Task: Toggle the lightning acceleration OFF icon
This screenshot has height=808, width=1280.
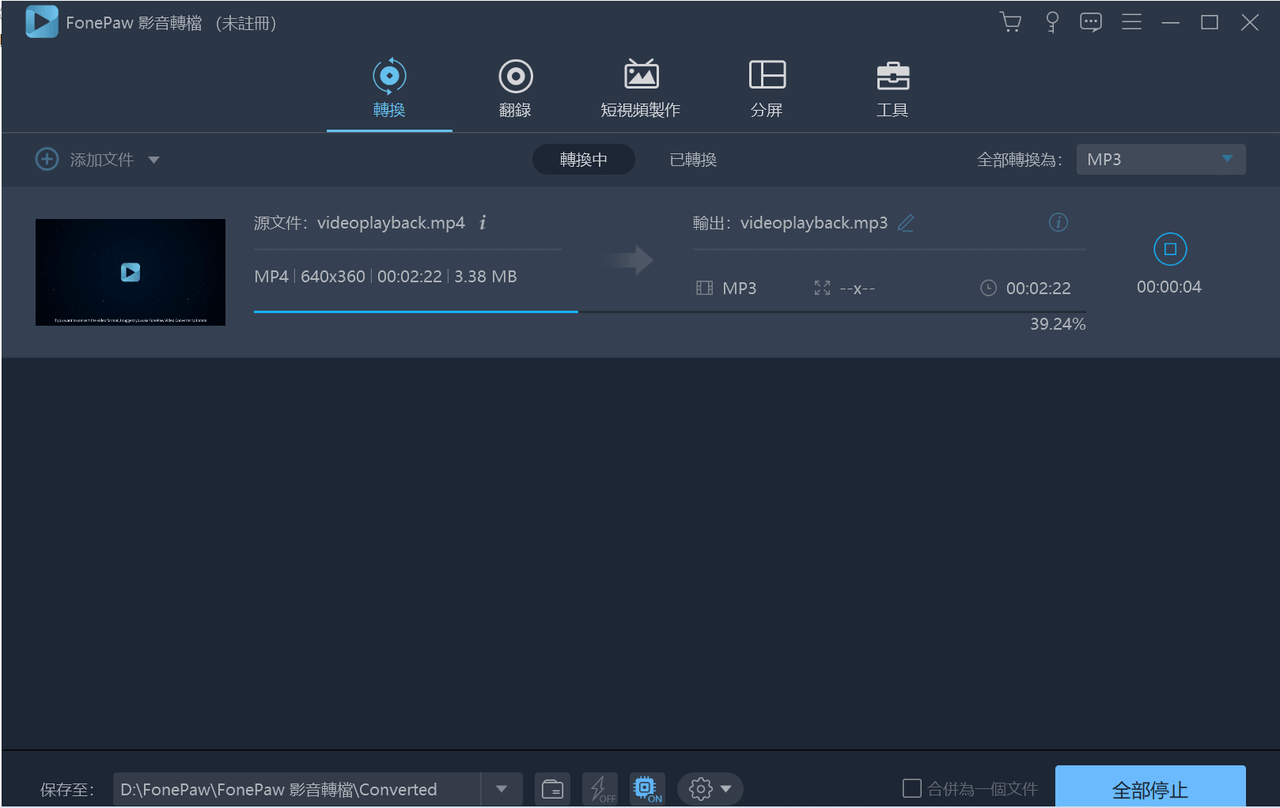Action: (x=600, y=789)
